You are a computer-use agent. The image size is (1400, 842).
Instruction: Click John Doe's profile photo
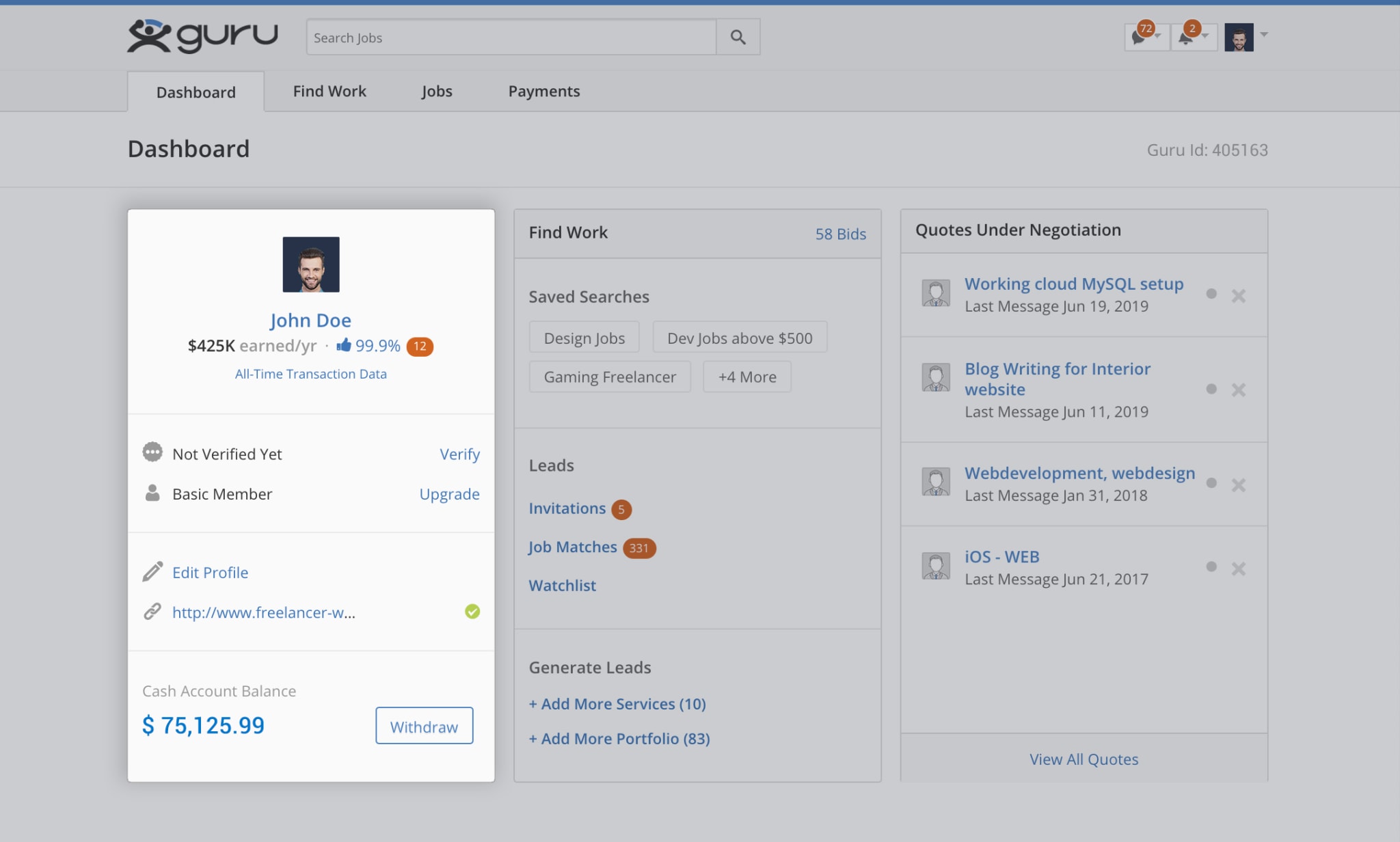(x=311, y=264)
